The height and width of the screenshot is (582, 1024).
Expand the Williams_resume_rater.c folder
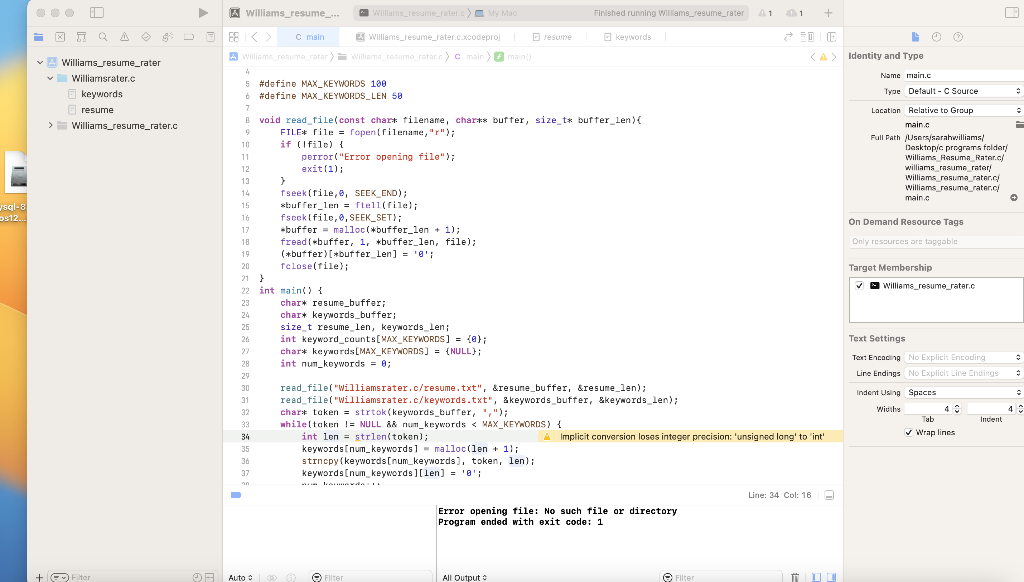tap(50, 125)
